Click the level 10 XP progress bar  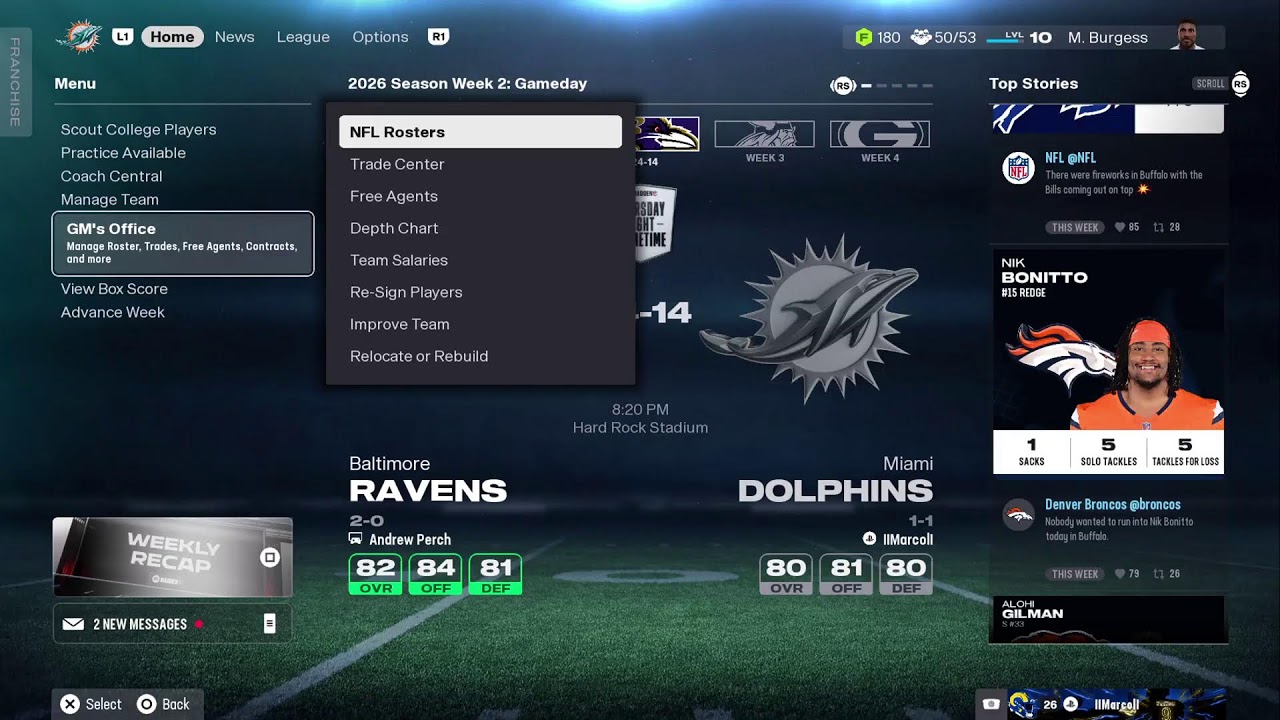[1005, 40]
